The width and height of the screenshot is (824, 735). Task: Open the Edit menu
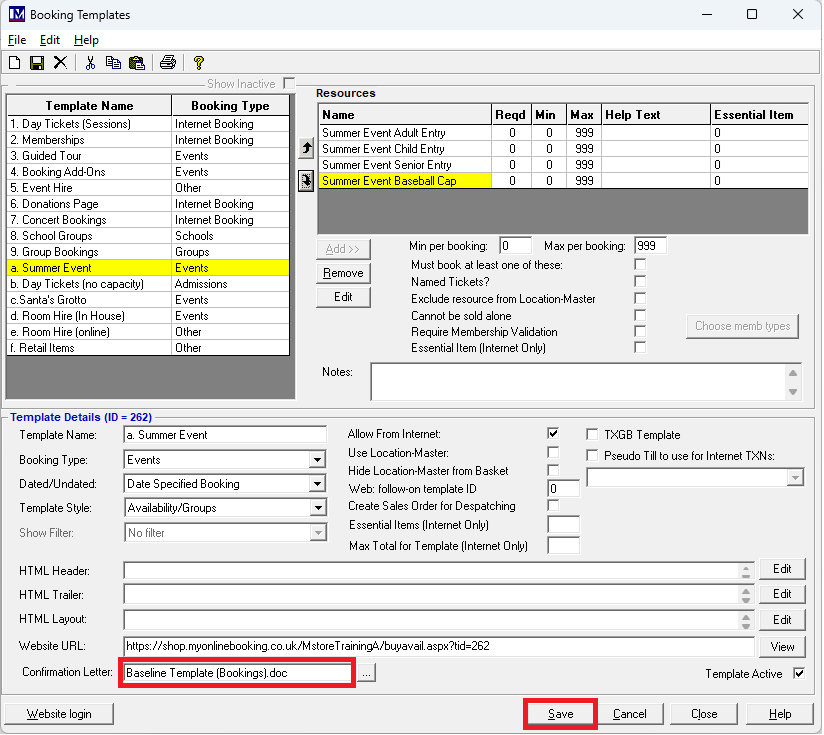click(x=50, y=40)
